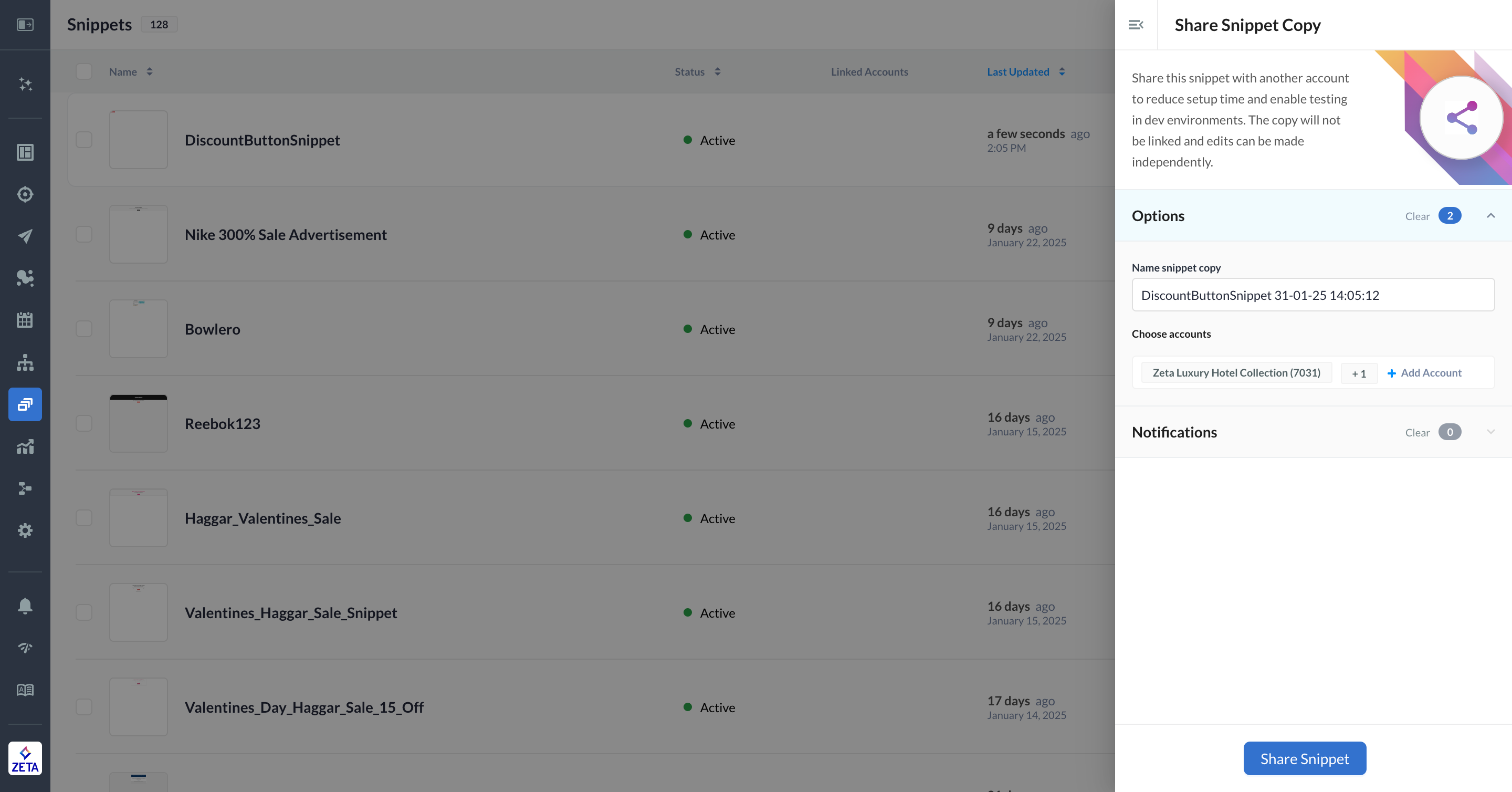Open the Haggar_Valentines_Sale snippet name

click(x=262, y=518)
